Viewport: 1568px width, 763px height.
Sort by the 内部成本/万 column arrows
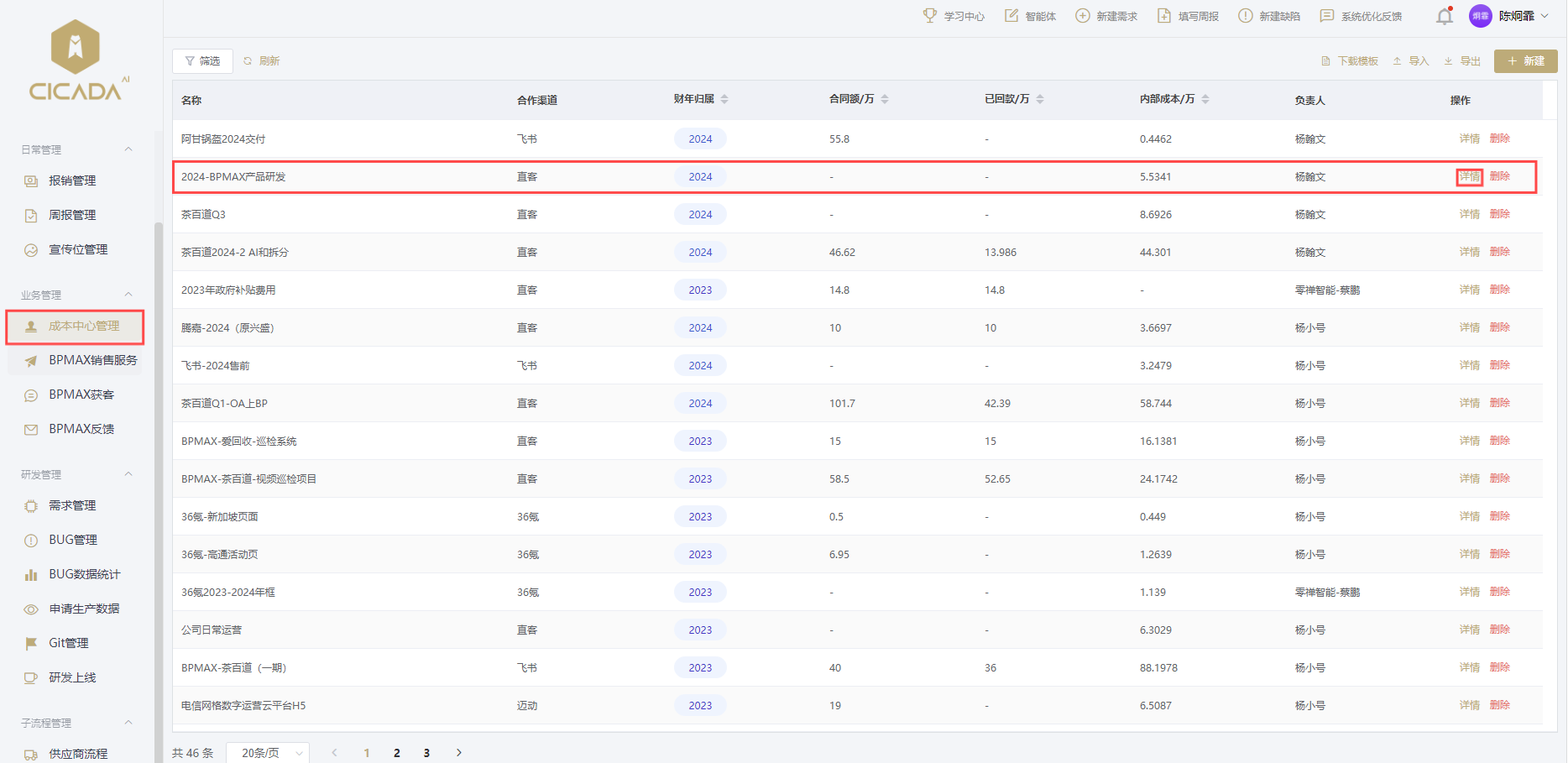coord(1205,99)
